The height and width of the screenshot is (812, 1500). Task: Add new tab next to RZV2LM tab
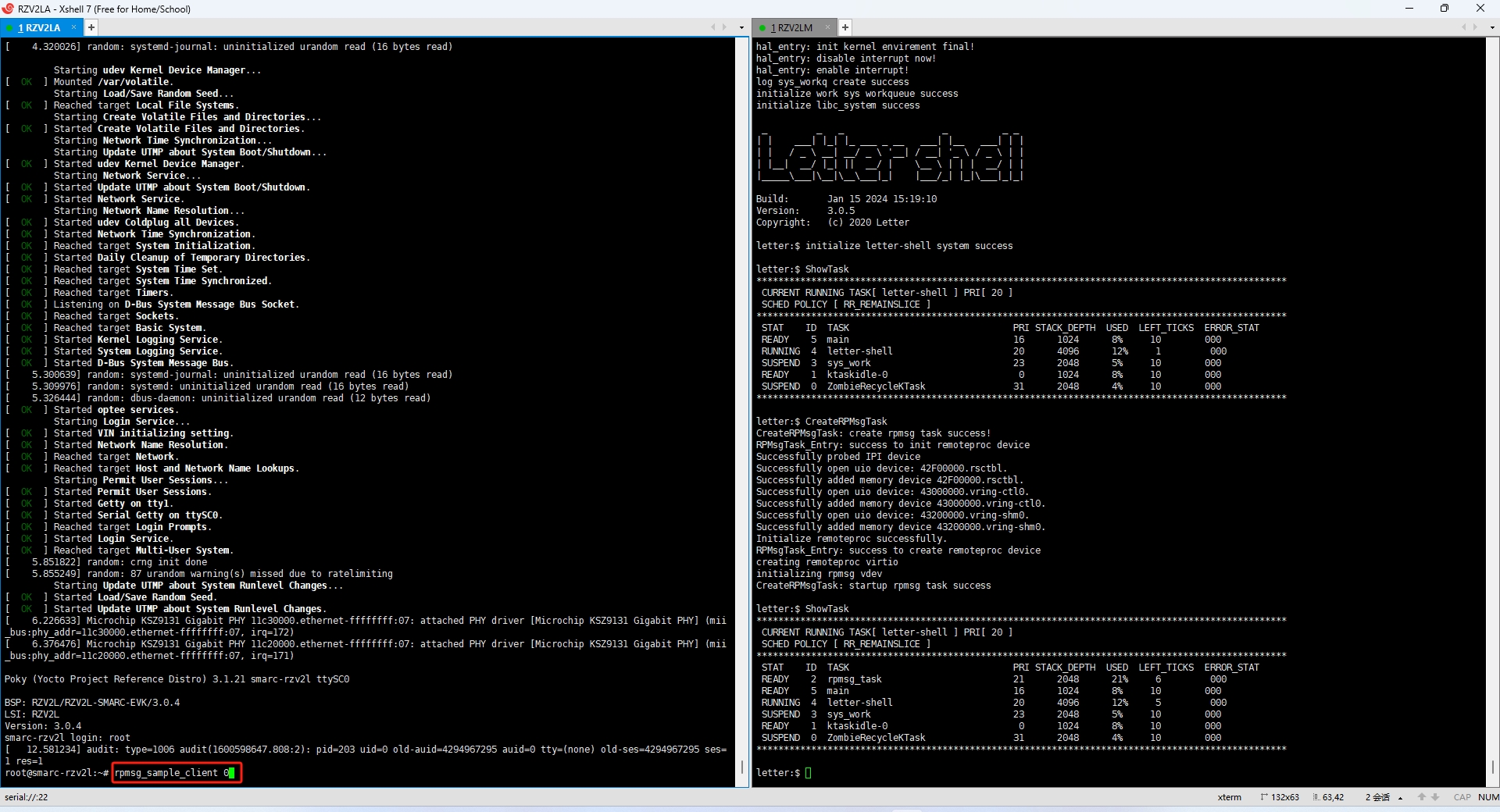pos(845,27)
